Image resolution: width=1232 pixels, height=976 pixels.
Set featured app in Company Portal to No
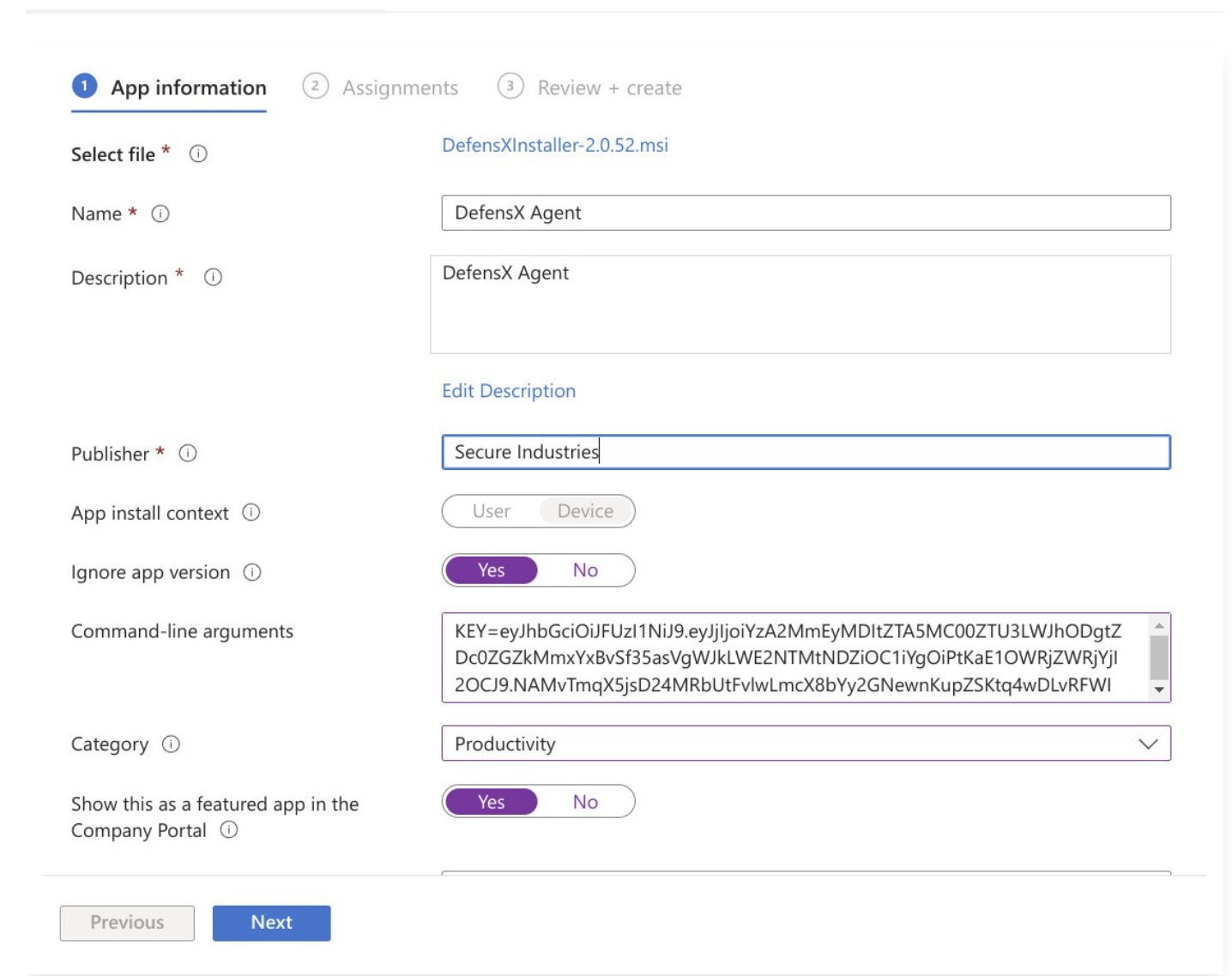point(586,802)
